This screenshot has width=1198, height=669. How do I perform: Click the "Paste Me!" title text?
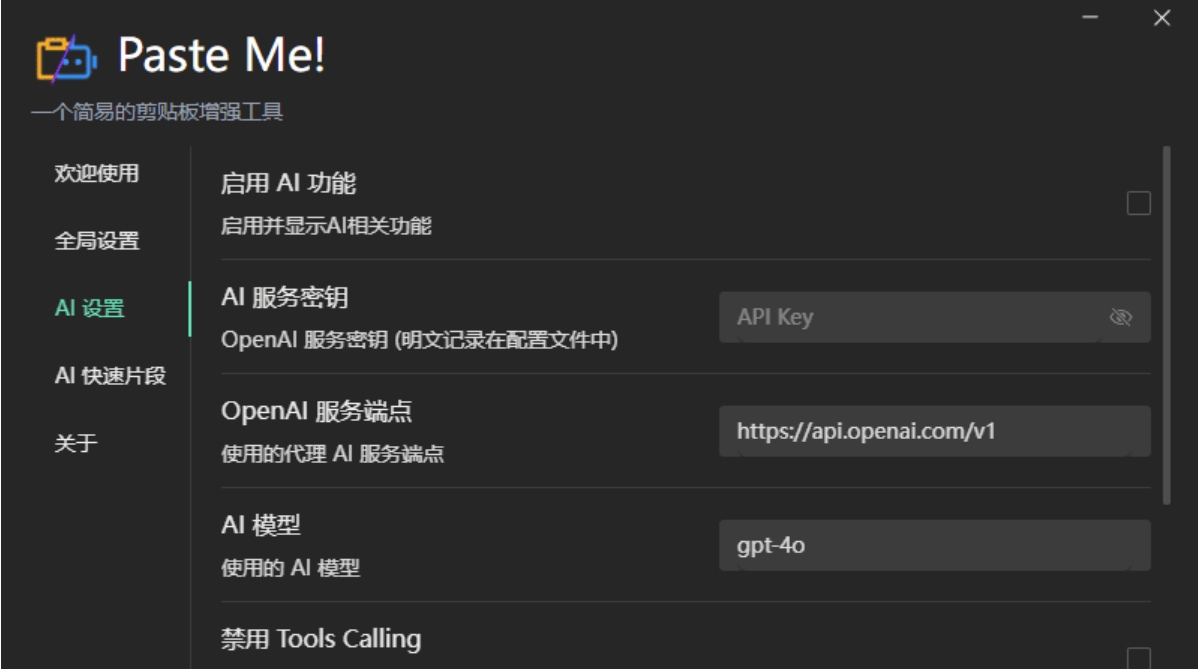[x=222, y=57]
